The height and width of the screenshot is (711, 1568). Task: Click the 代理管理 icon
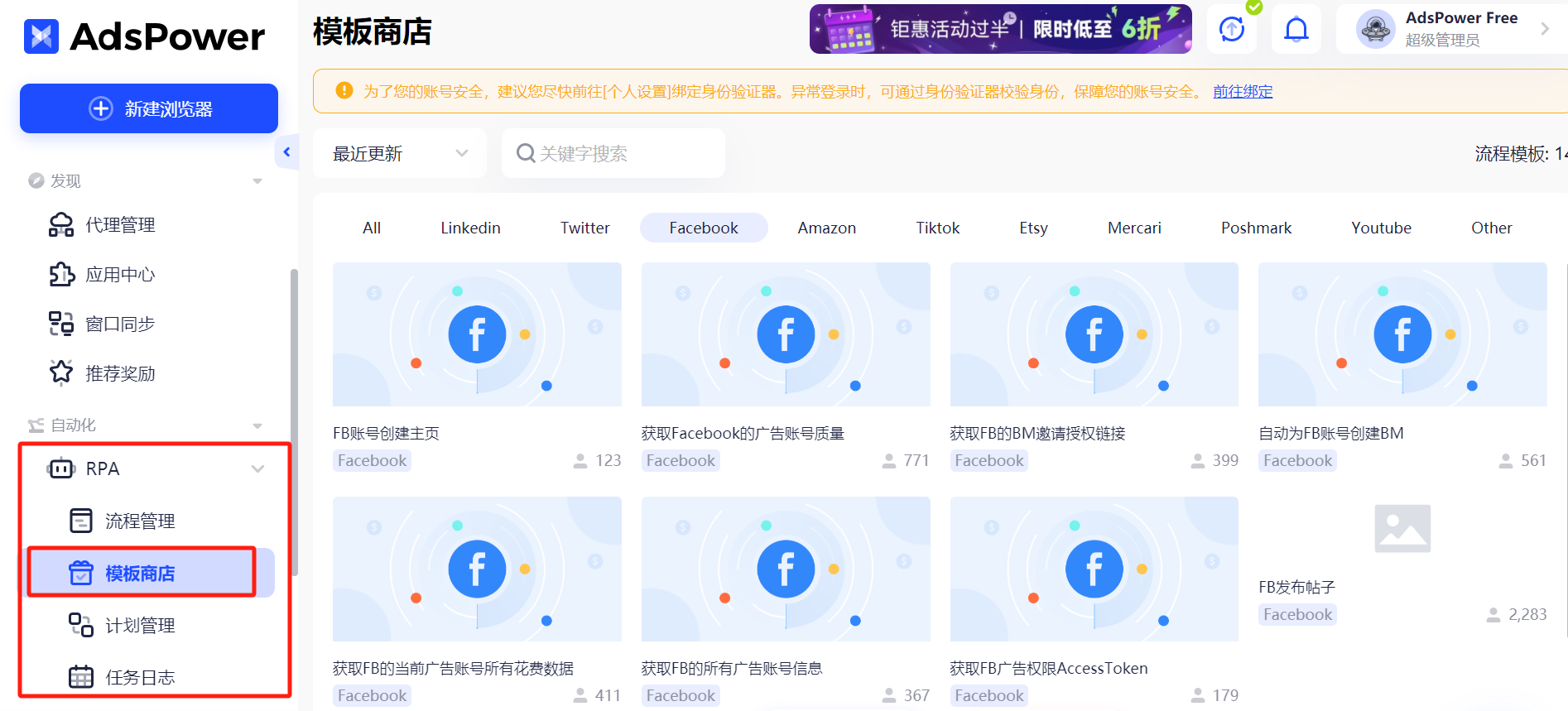[x=61, y=225]
